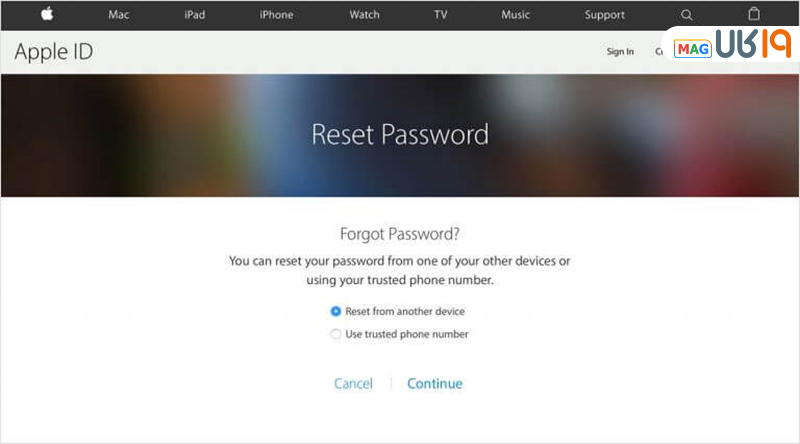
Task: Open the Mac menu item
Action: click(x=119, y=15)
